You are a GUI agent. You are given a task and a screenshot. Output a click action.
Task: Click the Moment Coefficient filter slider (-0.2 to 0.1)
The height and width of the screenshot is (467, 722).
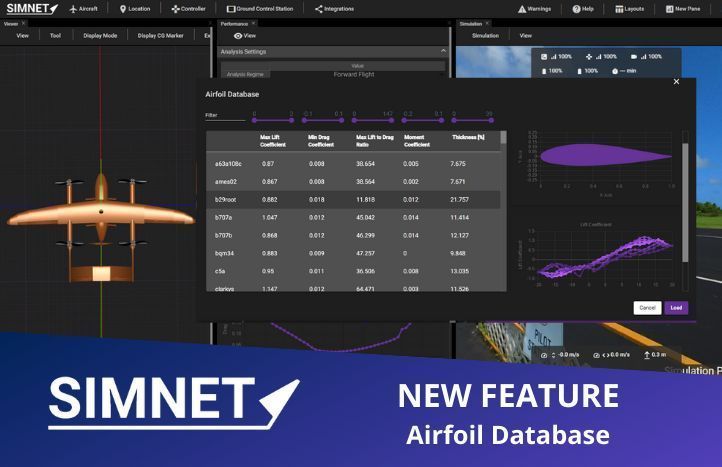(x=423, y=120)
